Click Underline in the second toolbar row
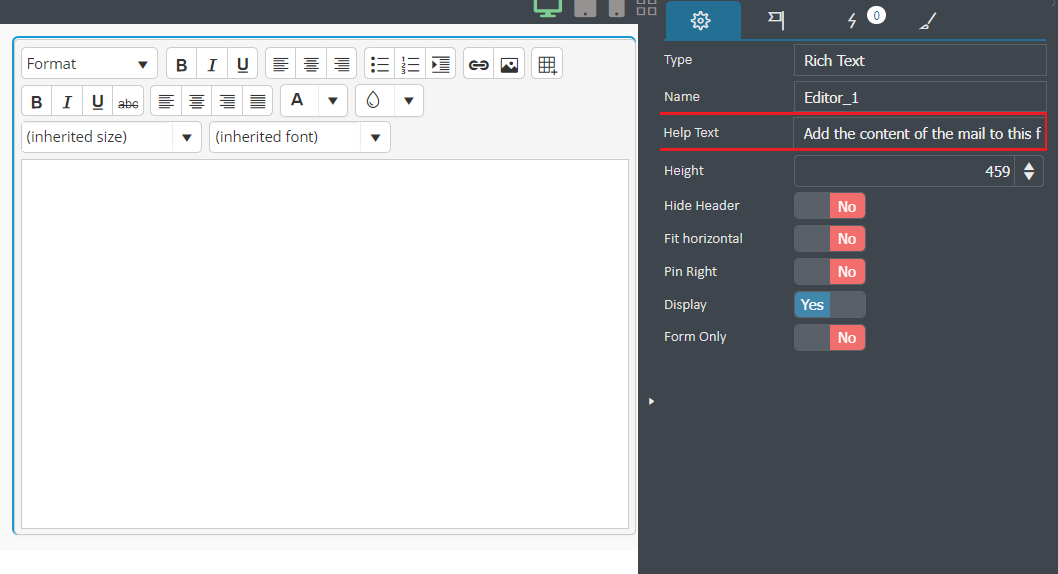 [x=97, y=101]
